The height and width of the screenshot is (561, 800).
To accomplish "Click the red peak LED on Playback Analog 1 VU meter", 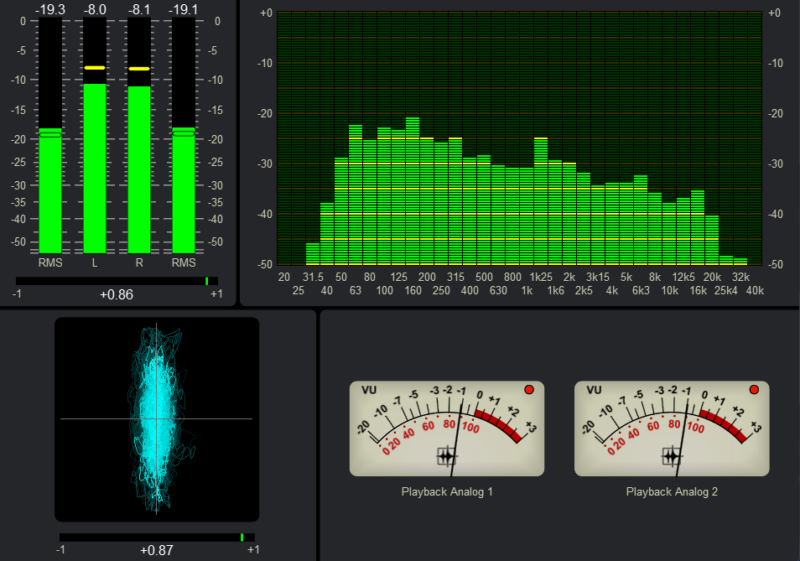I will coord(530,389).
